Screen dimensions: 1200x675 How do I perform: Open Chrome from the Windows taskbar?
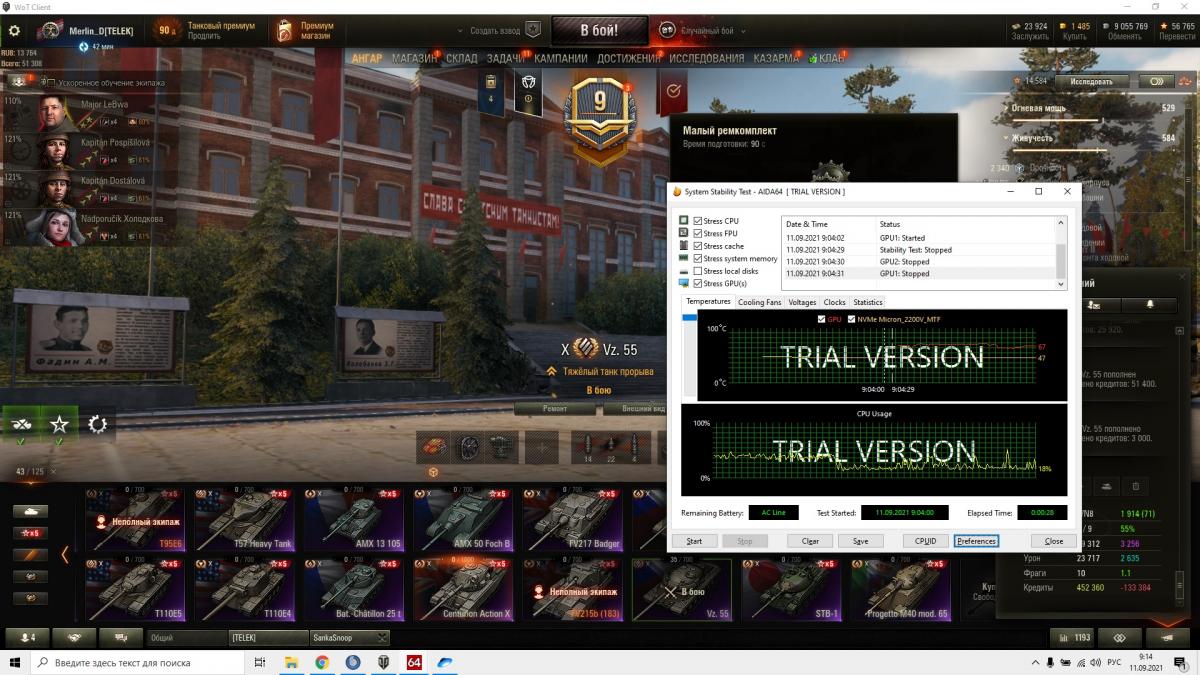[x=322, y=662]
